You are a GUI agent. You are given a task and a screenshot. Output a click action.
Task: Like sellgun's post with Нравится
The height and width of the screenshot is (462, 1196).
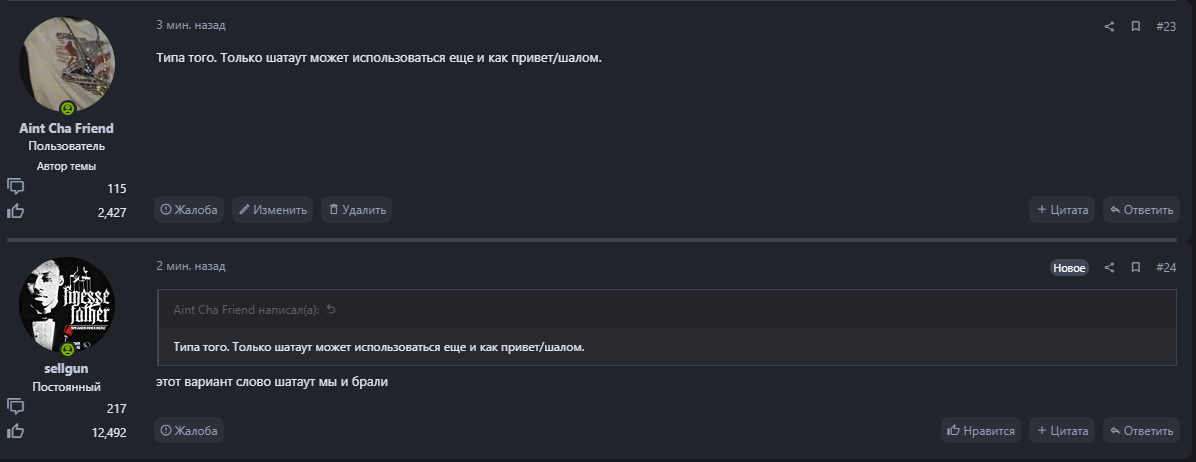(981, 431)
